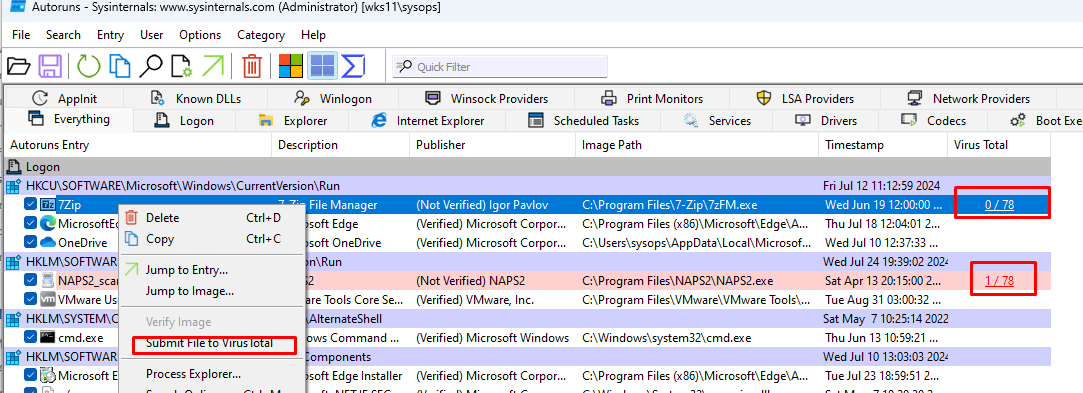The height and width of the screenshot is (393, 1083).
Task: Click the magnifier Find toolbar icon
Action: 151,66
